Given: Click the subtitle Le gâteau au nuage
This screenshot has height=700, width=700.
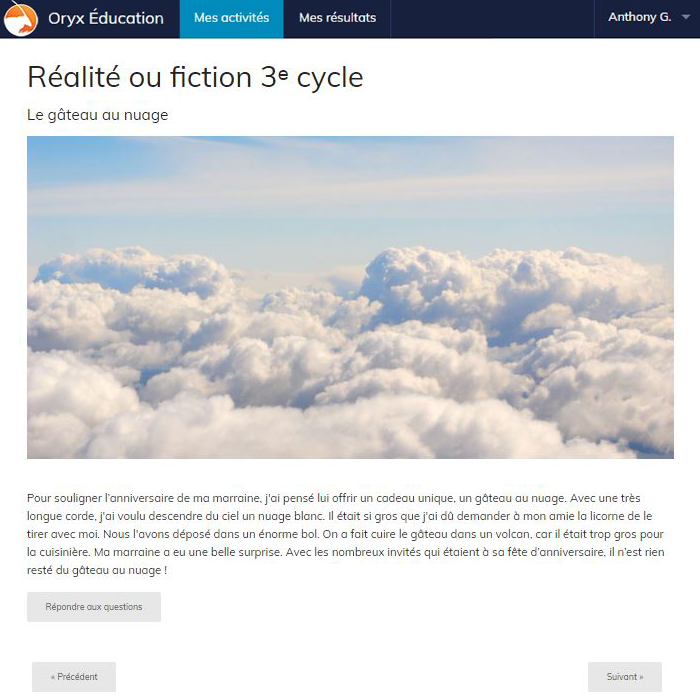Looking at the screenshot, I should (x=97, y=115).
